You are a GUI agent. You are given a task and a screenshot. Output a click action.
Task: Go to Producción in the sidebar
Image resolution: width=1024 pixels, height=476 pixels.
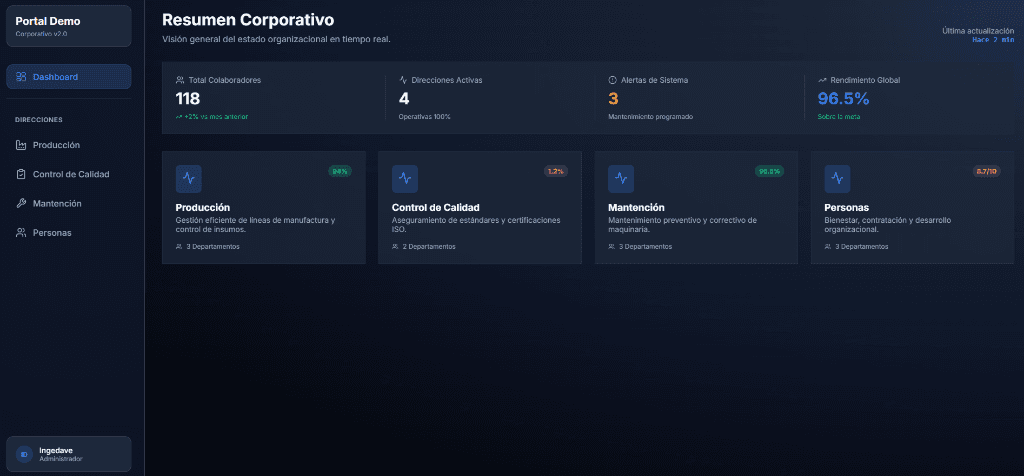(69, 145)
